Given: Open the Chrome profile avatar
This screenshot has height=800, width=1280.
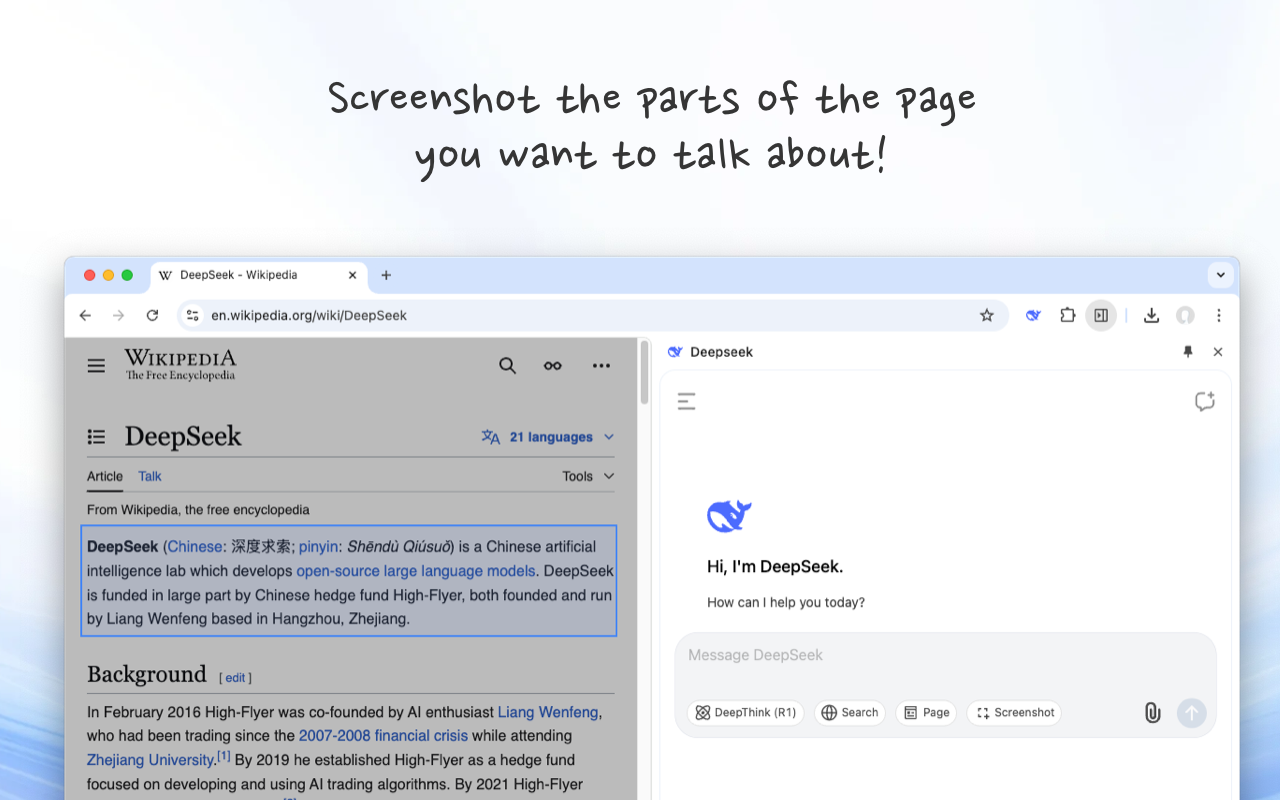Looking at the screenshot, I should pos(1185,315).
